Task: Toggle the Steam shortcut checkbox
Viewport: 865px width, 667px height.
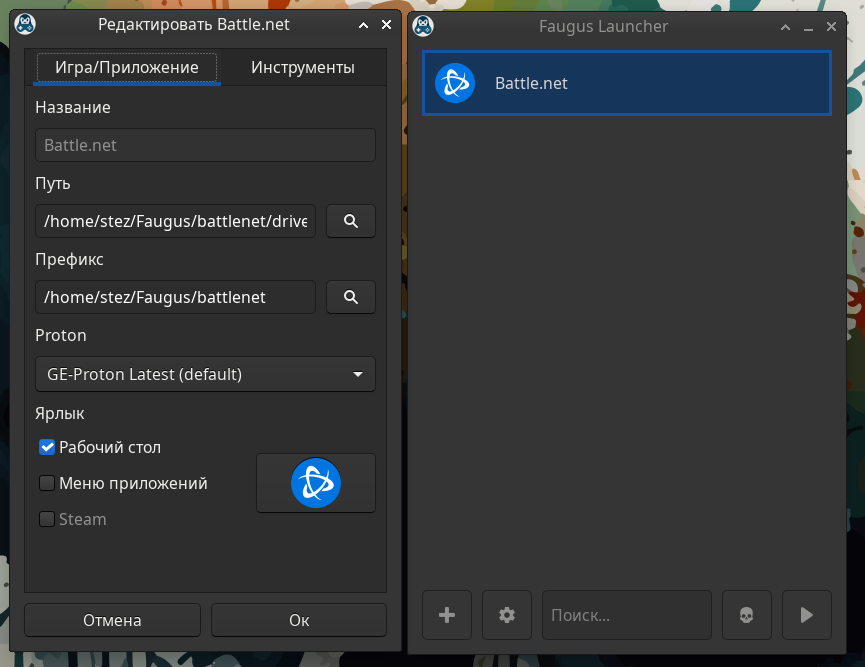Action: [x=47, y=519]
